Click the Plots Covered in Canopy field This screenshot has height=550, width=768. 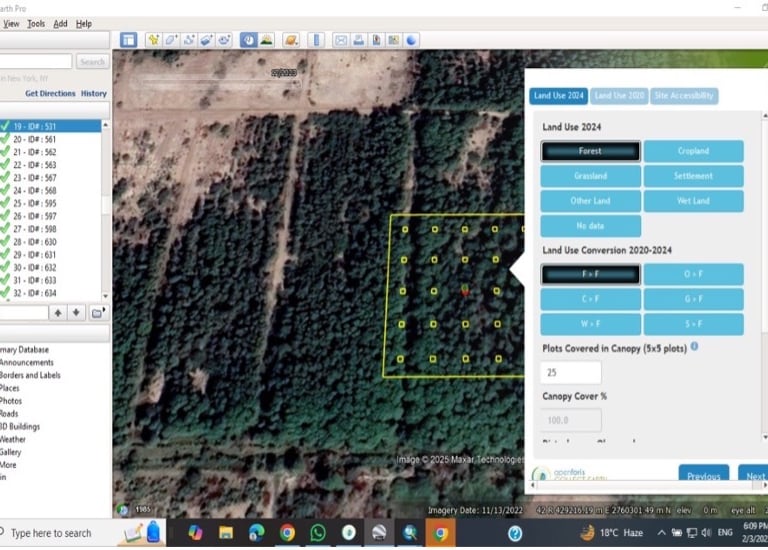click(571, 373)
